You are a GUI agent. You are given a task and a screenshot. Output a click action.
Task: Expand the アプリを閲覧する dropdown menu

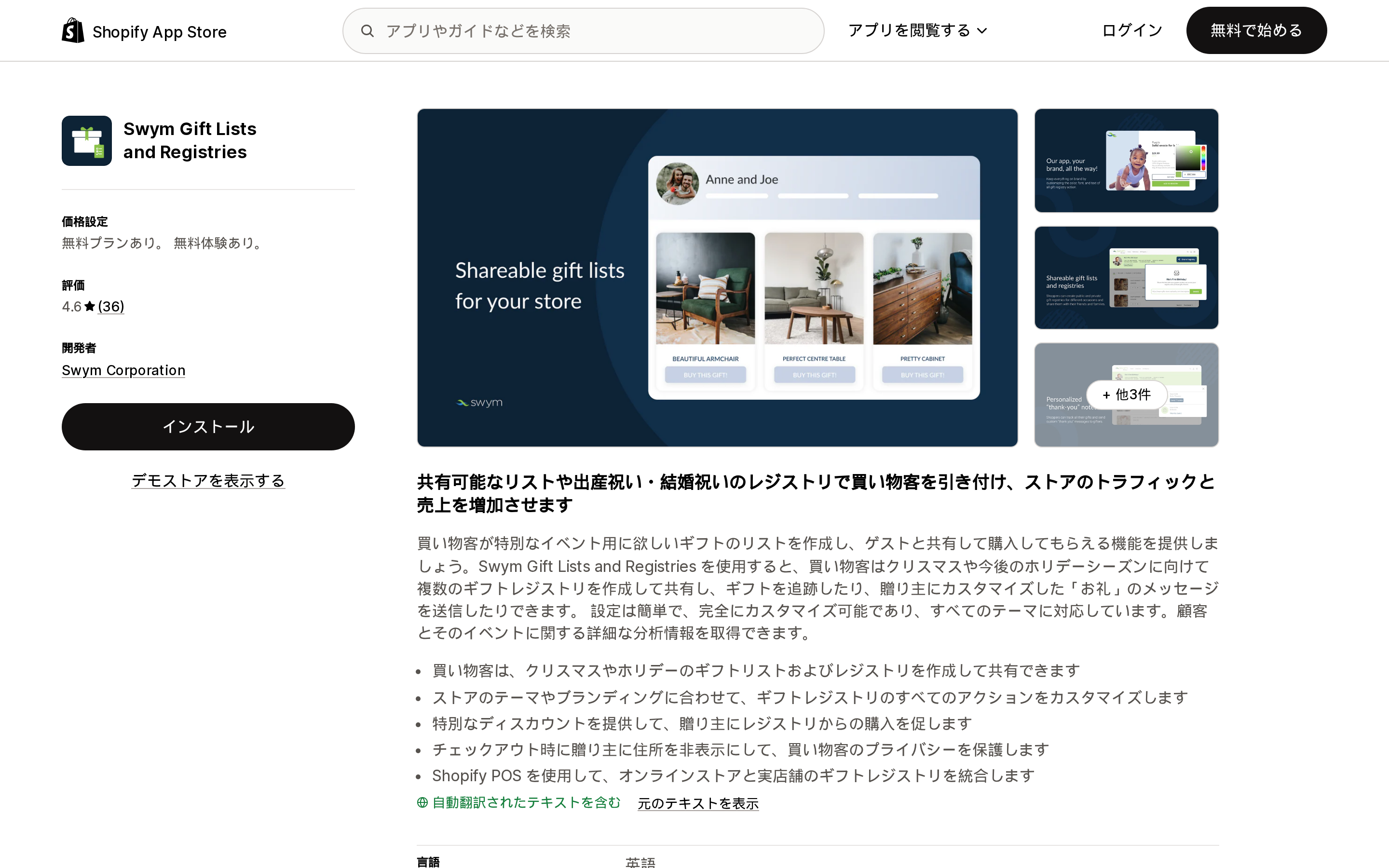click(x=917, y=30)
